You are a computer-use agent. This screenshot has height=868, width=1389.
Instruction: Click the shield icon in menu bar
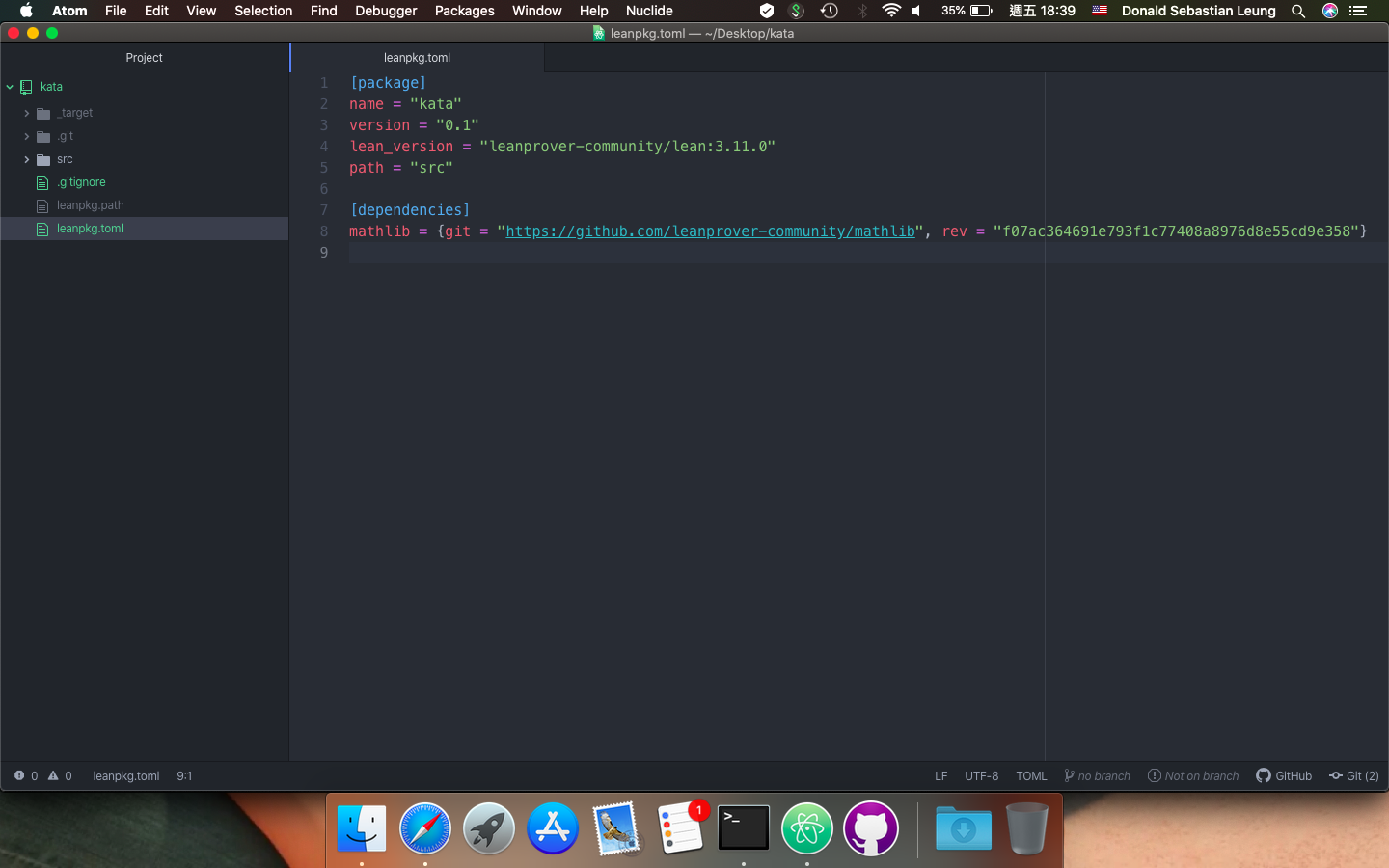(x=767, y=11)
